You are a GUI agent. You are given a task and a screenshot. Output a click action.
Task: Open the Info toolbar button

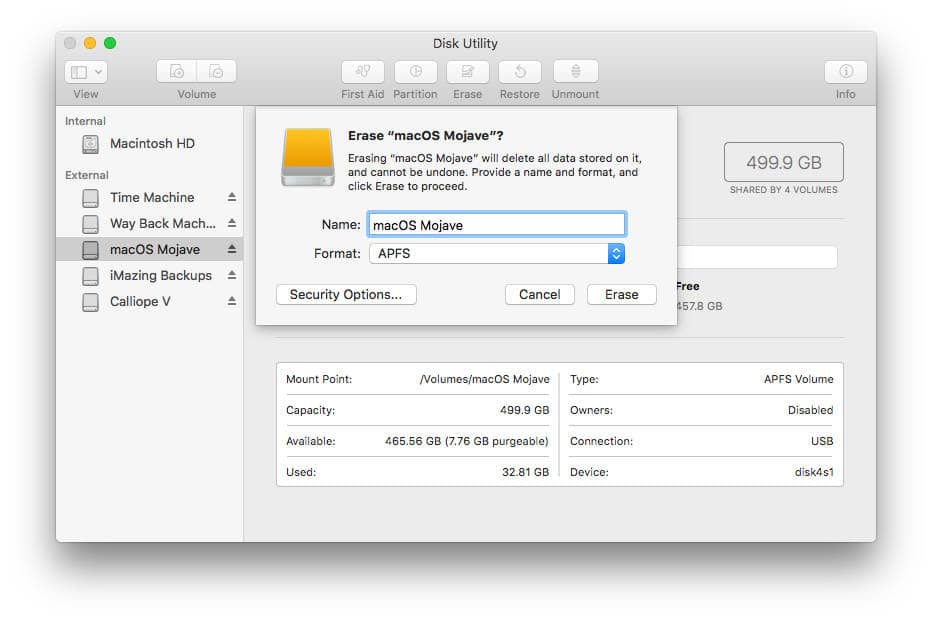(846, 72)
